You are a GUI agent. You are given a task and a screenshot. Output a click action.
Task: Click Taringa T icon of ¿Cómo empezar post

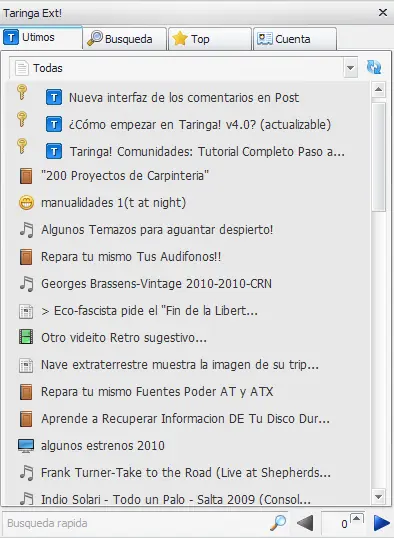(54, 124)
